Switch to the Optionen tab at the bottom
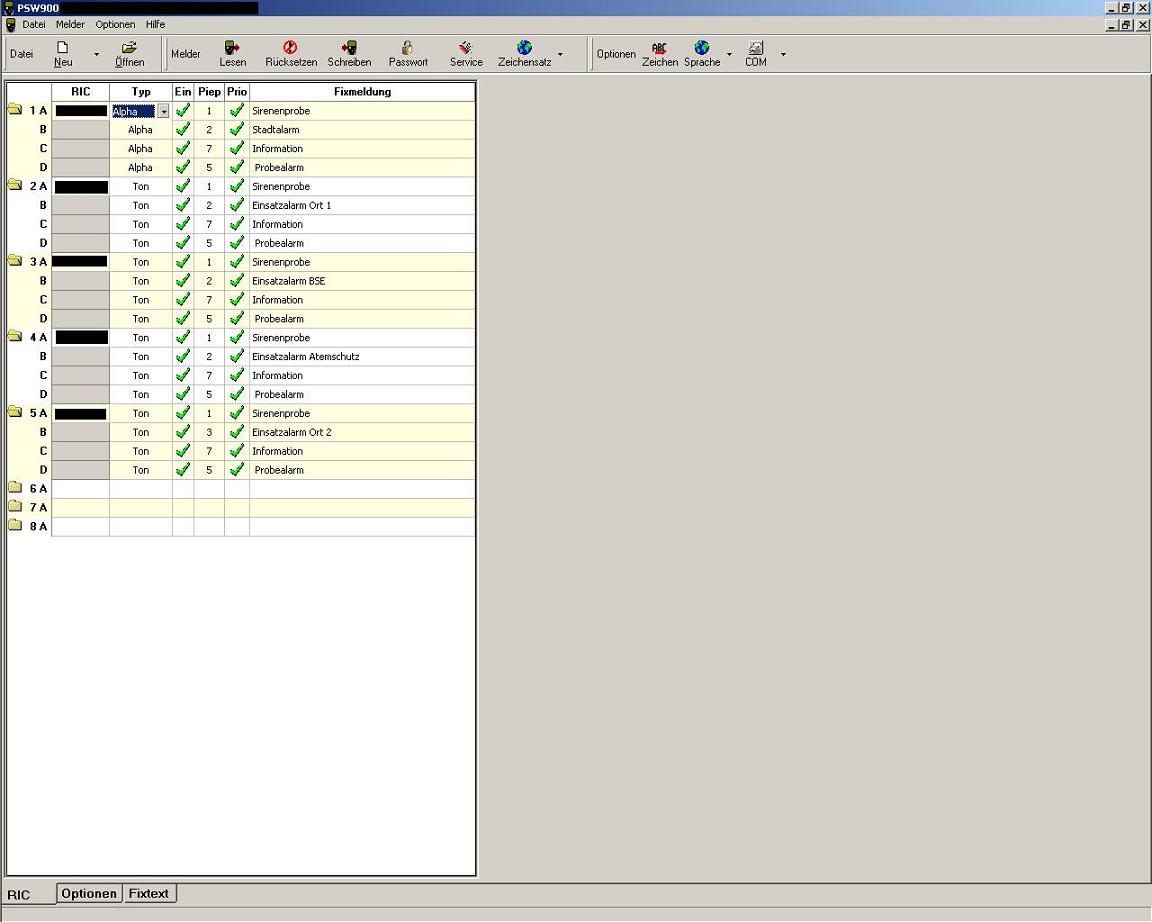Image resolution: width=1152 pixels, height=922 pixels. (88, 893)
